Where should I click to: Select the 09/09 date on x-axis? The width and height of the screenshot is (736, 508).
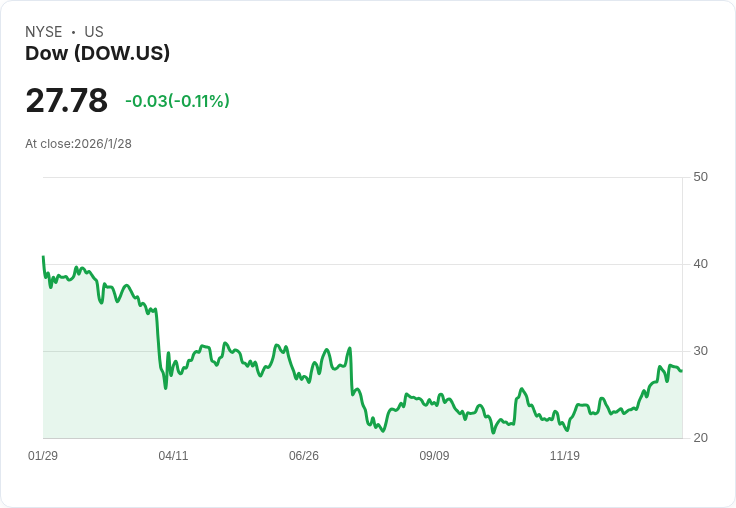pos(434,456)
